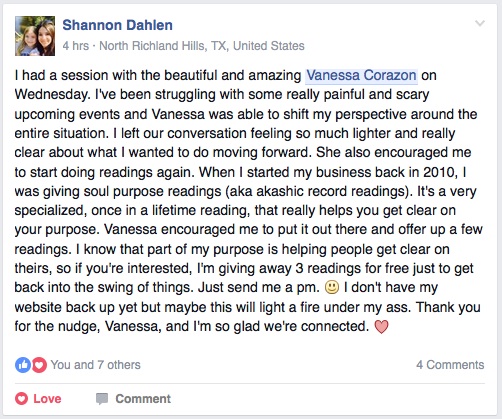Click the 4 hrs timestamp
The image size is (502, 419).
pyautogui.click(x=76, y=46)
